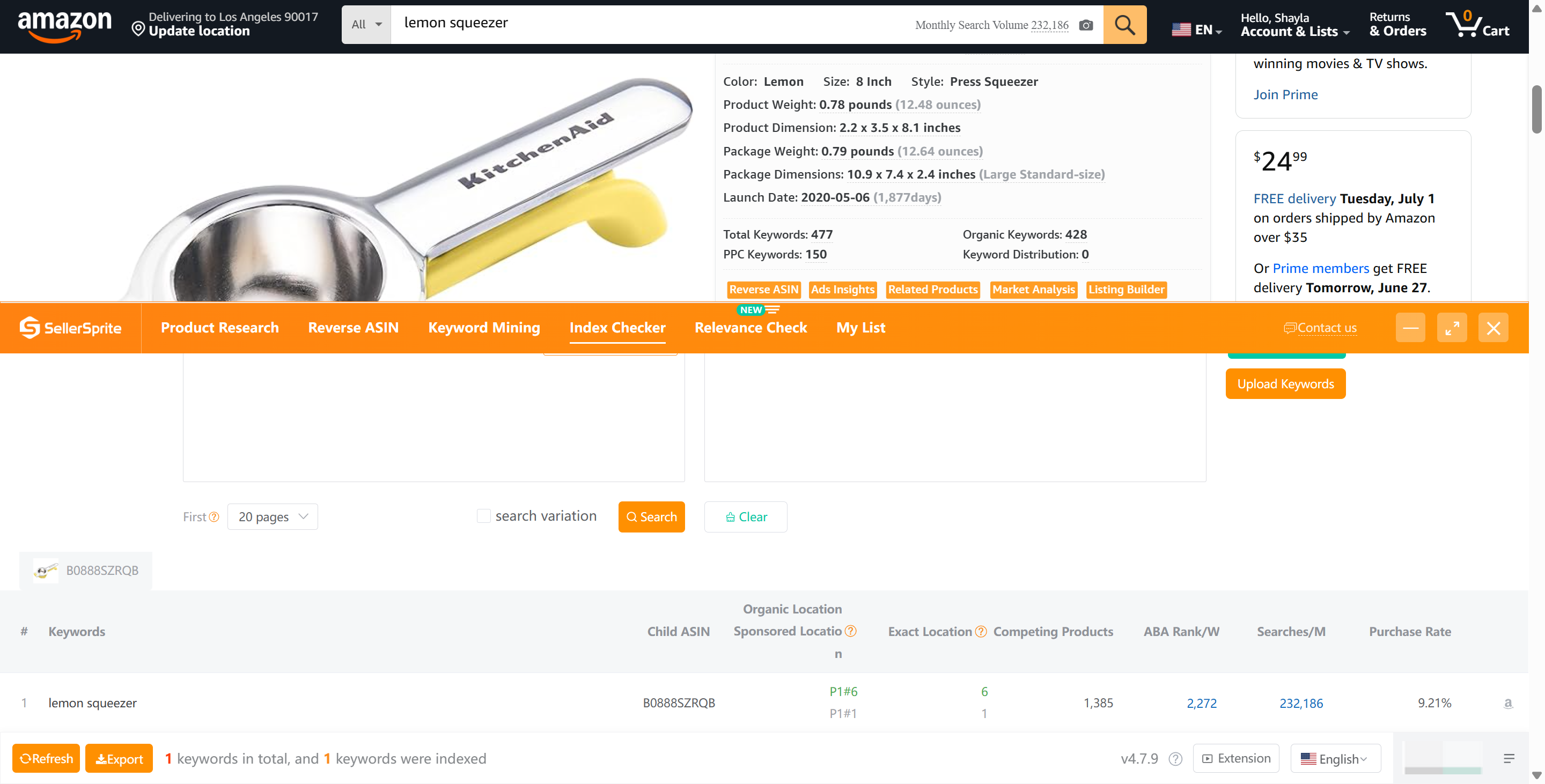Minimize the SellerSprite panel
Image resolution: width=1545 pixels, height=784 pixels.
(1410, 328)
